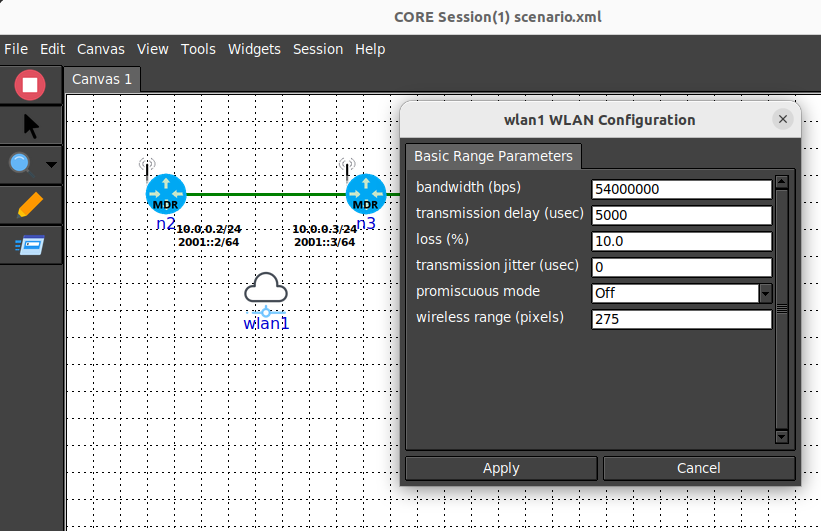Close the wlan1 WLAN Configuration dialog
Screen dimensions: 821x531
(783, 119)
